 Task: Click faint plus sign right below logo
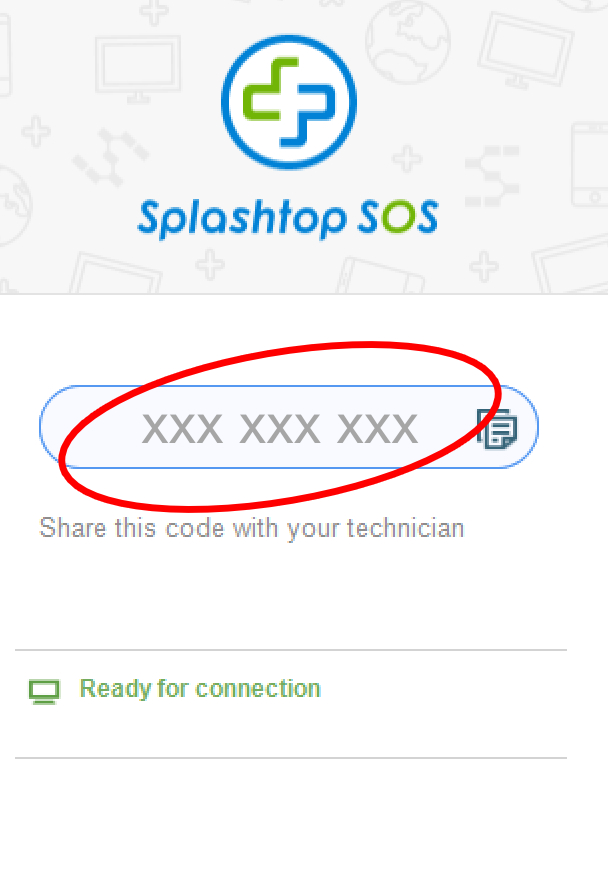click(407, 159)
